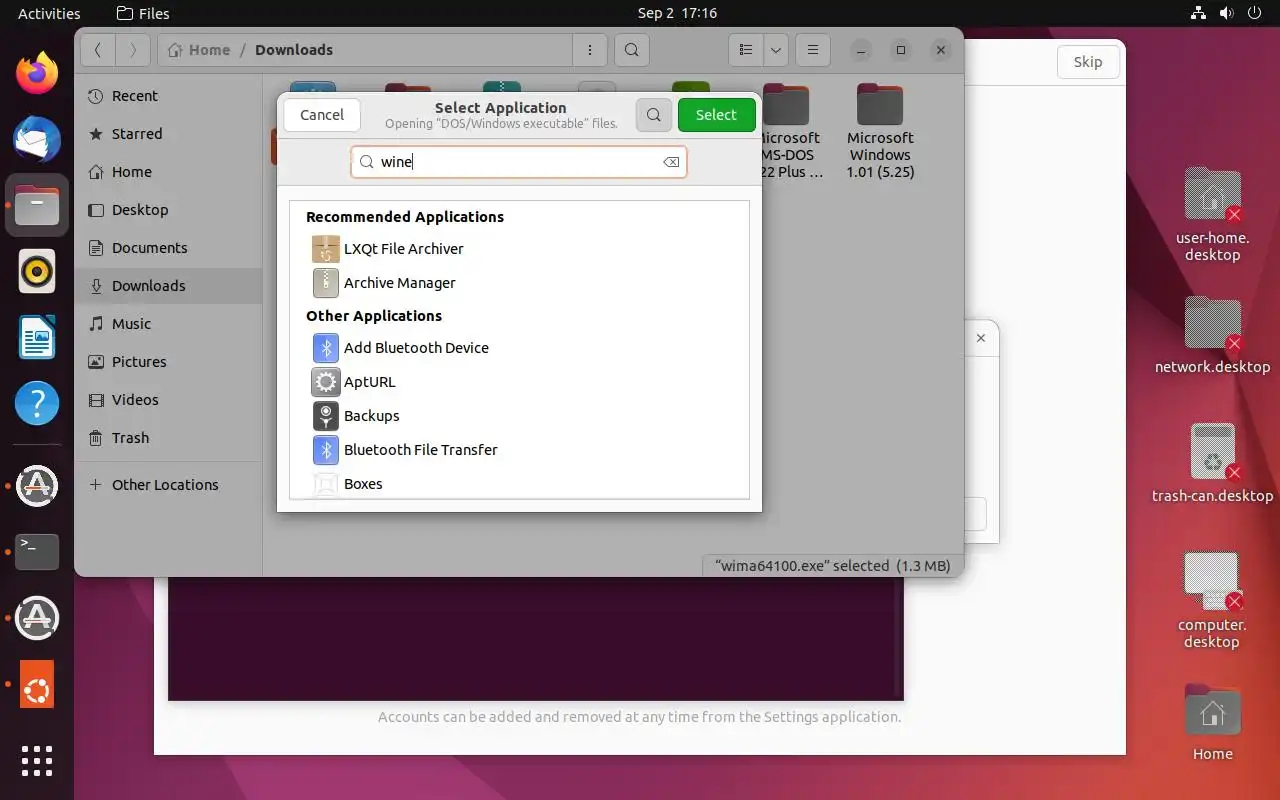
Task: Open Documents in Files sidebar
Action: pos(168,248)
